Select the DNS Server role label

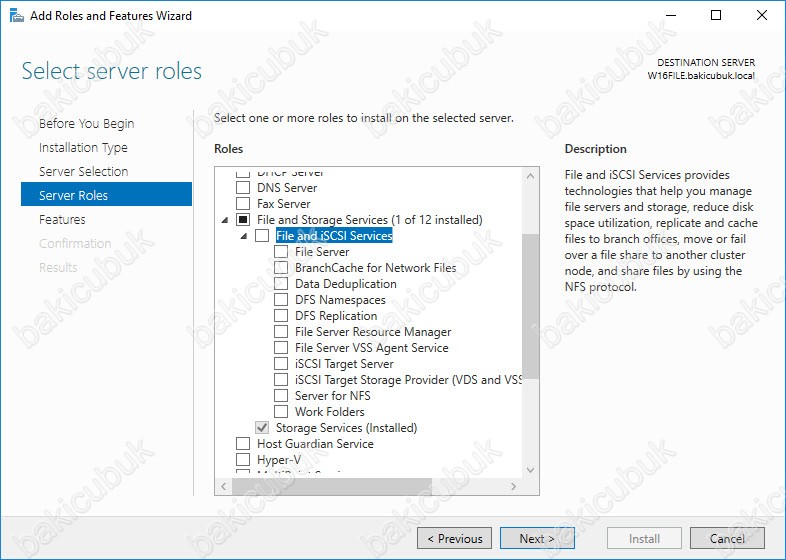tap(287, 188)
